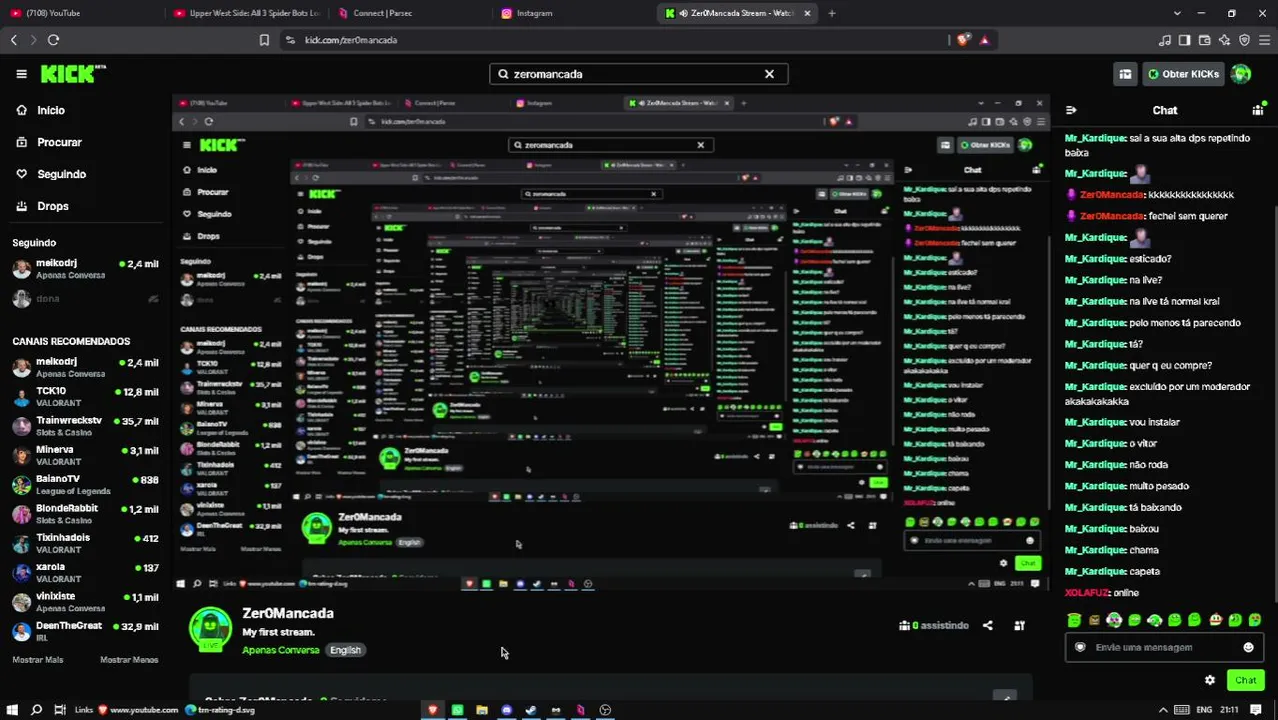This screenshot has width=1278, height=720.
Task: Open the Brave Wallet icon
Action: pos(1205,40)
